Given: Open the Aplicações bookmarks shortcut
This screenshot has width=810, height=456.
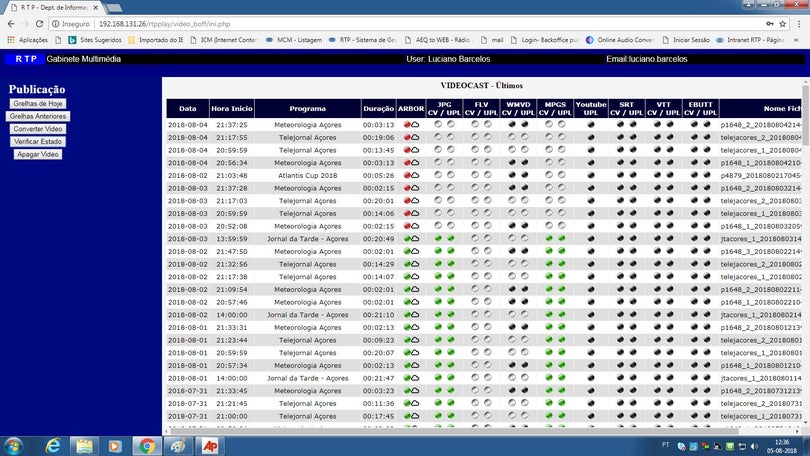Looking at the screenshot, I should pyautogui.click(x=27, y=40).
